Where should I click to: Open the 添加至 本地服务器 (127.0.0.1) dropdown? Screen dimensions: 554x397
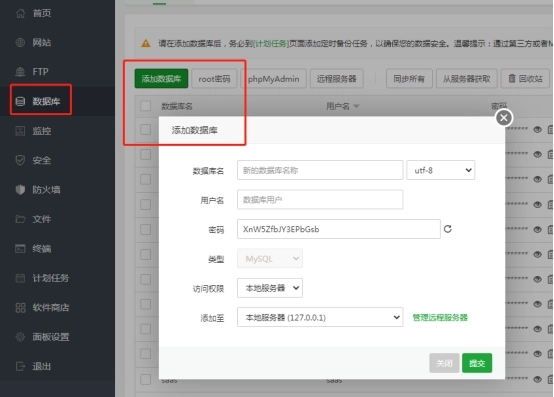coord(320,317)
